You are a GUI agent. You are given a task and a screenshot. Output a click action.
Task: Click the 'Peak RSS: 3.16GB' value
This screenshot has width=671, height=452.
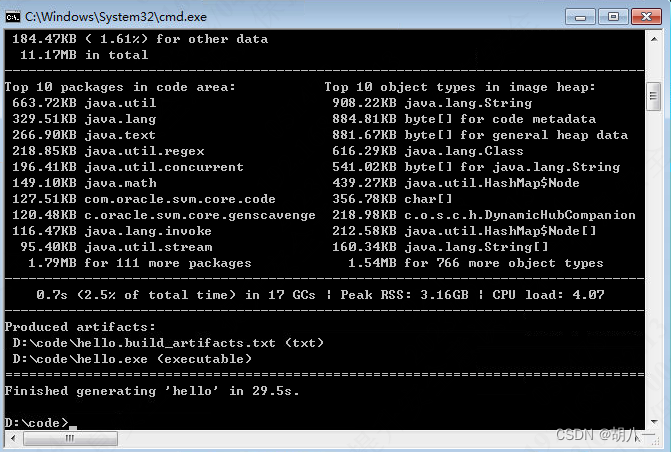click(404, 295)
